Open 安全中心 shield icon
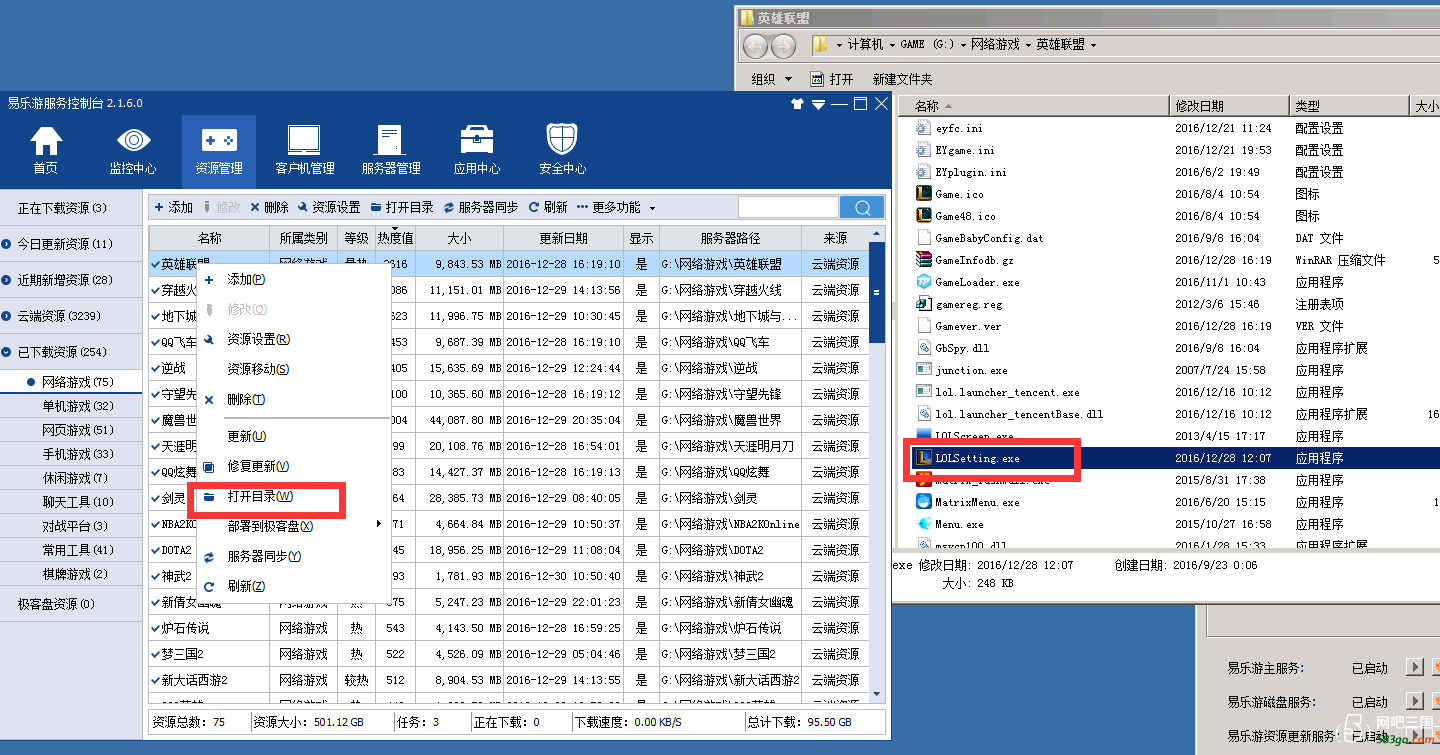Image resolution: width=1440 pixels, height=755 pixels. 562,150
